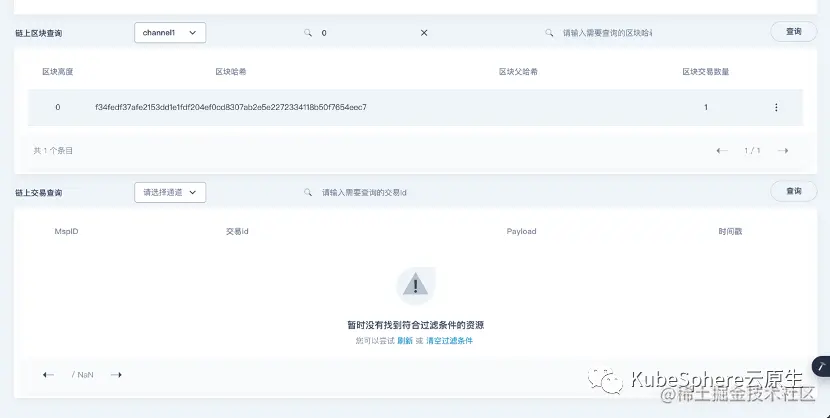Click the 1 / 1 page indicator
Screen dimensions: 830x418
[752, 151]
